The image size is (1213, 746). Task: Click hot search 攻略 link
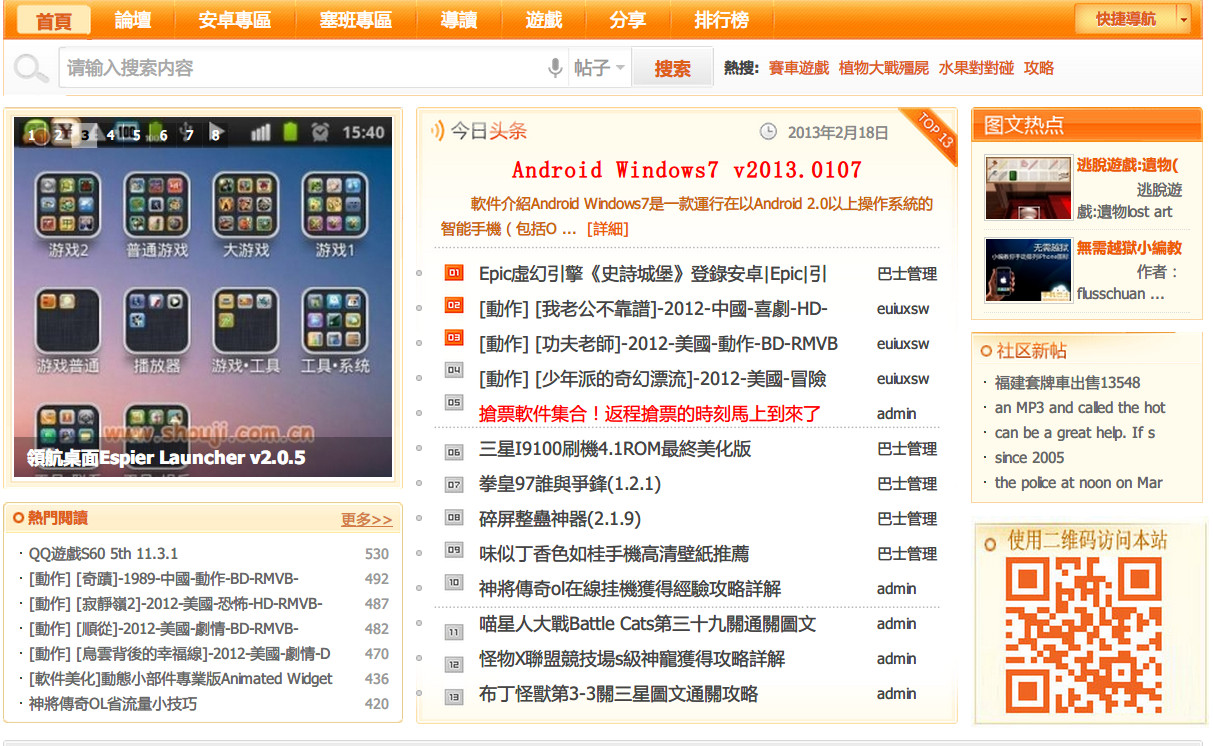(x=1039, y=68)
